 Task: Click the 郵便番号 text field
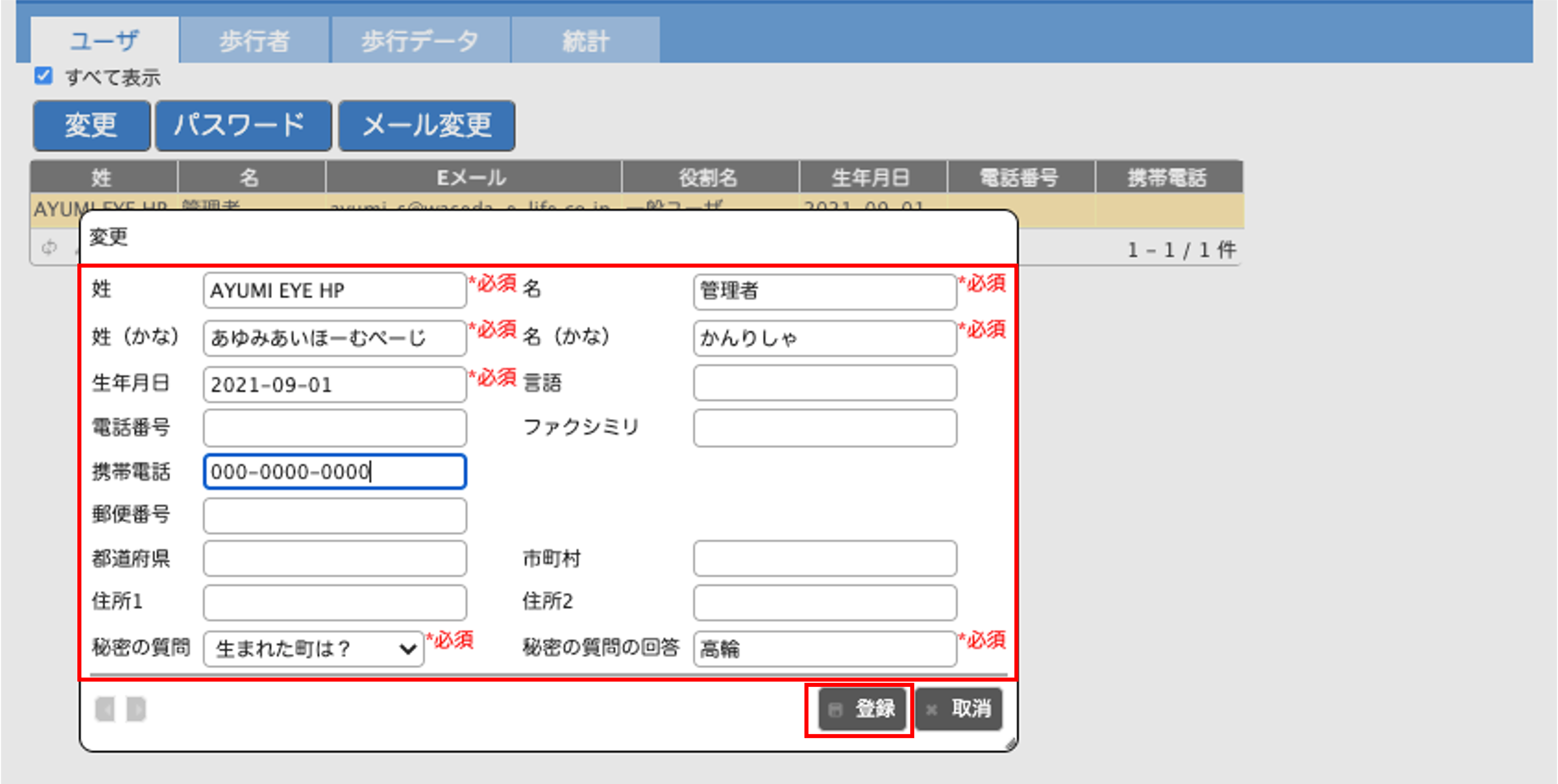[334, 516]
